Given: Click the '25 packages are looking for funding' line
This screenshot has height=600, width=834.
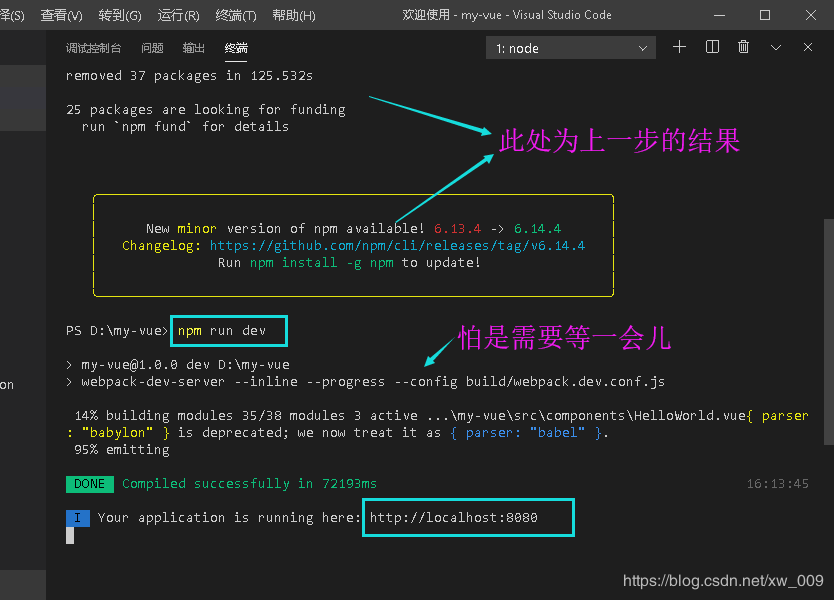Looking at the screenshot, I should coord(206,110).
